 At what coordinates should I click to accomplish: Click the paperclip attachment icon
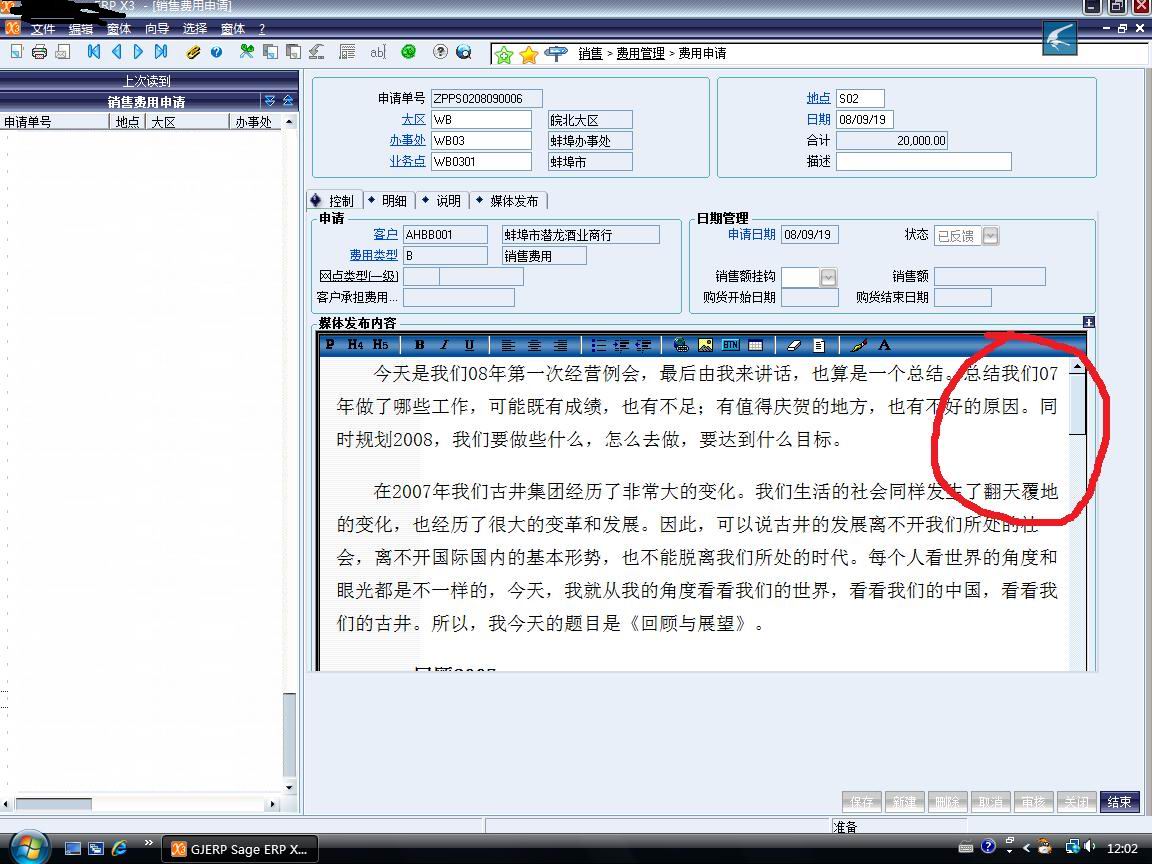pyautogui.click(x=193, y=52)
